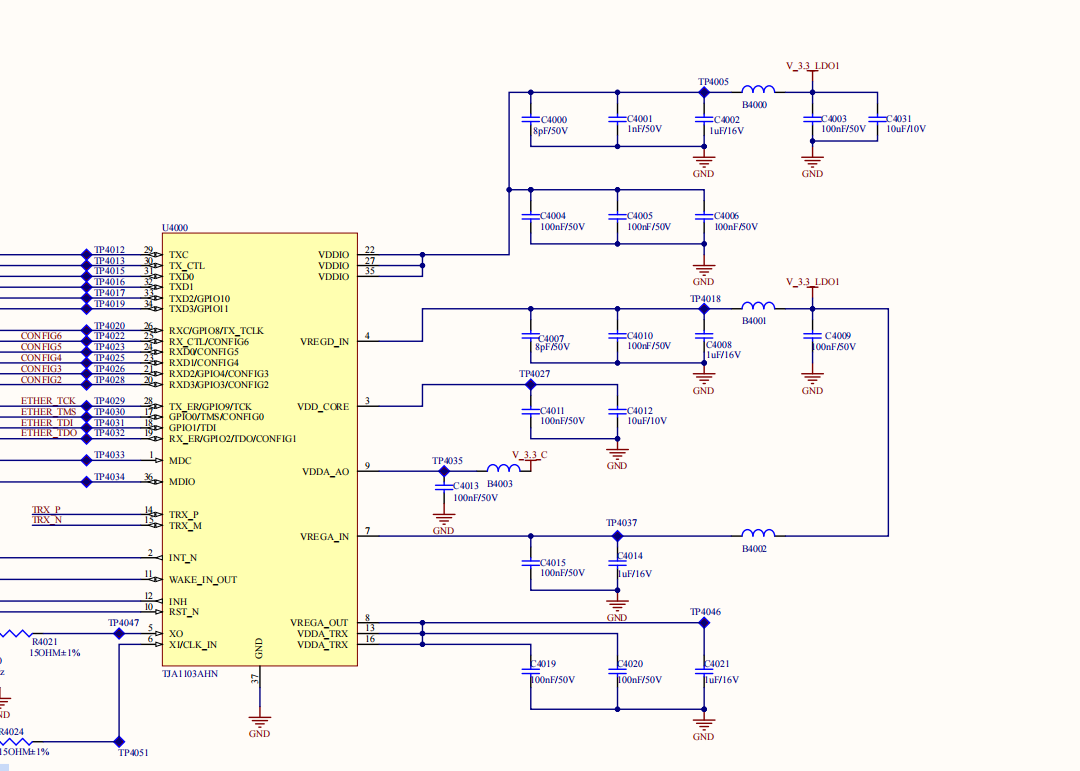Viewport: 1080px width, 771px height.
Task: Select the U4000 TJA1103AHN chip body
Action: 260,449
